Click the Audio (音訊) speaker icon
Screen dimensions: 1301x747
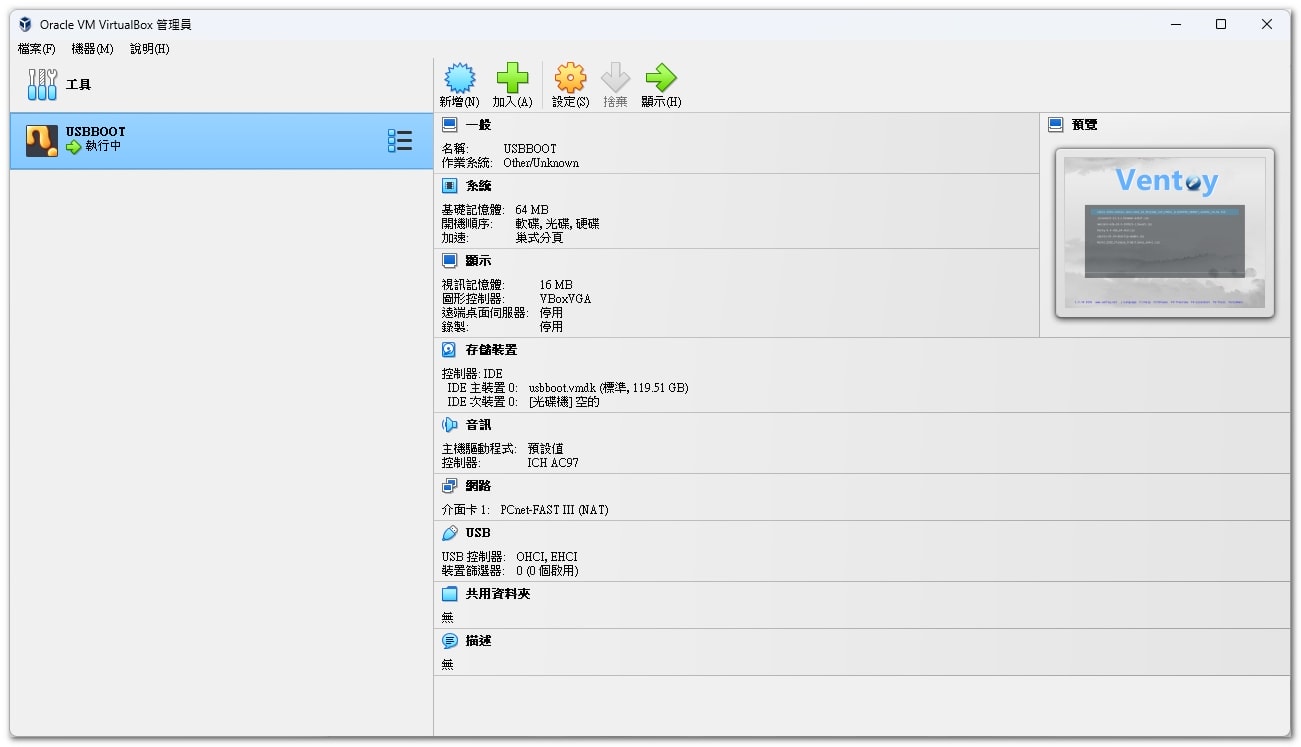coord(450,425)
